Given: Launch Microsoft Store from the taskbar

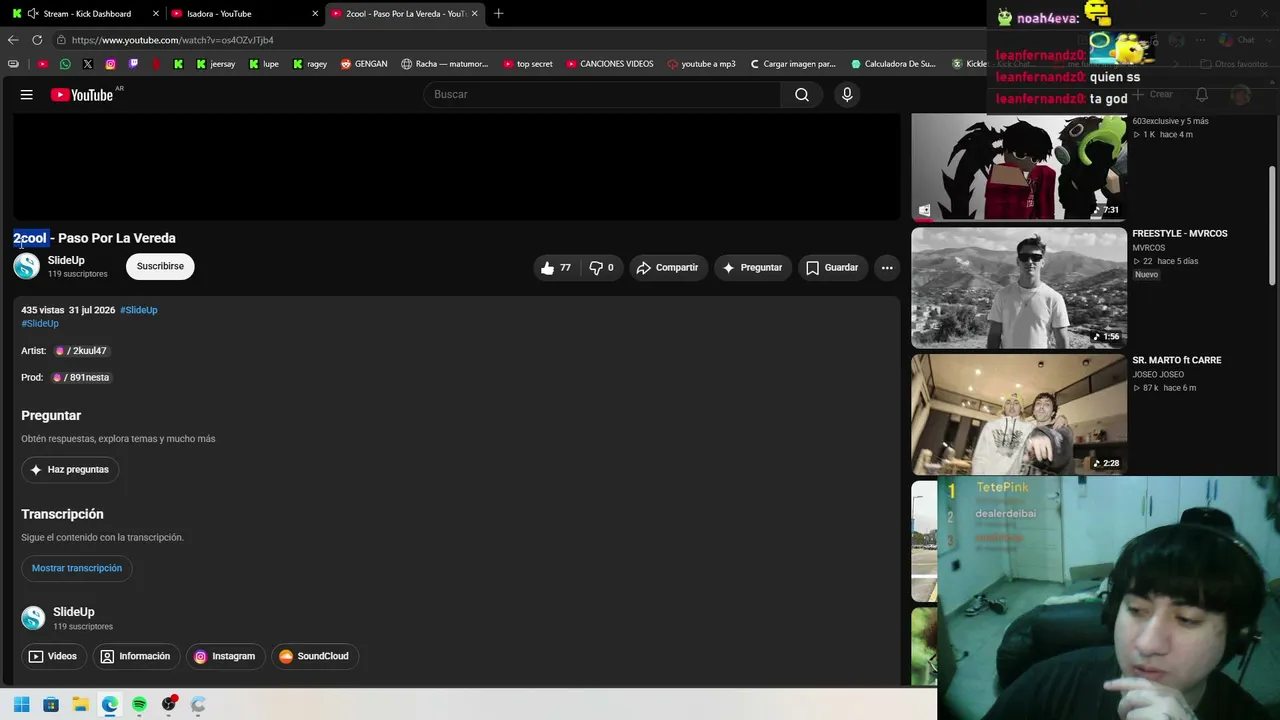Looking at the screenshot, I should [x=51, y=705].
